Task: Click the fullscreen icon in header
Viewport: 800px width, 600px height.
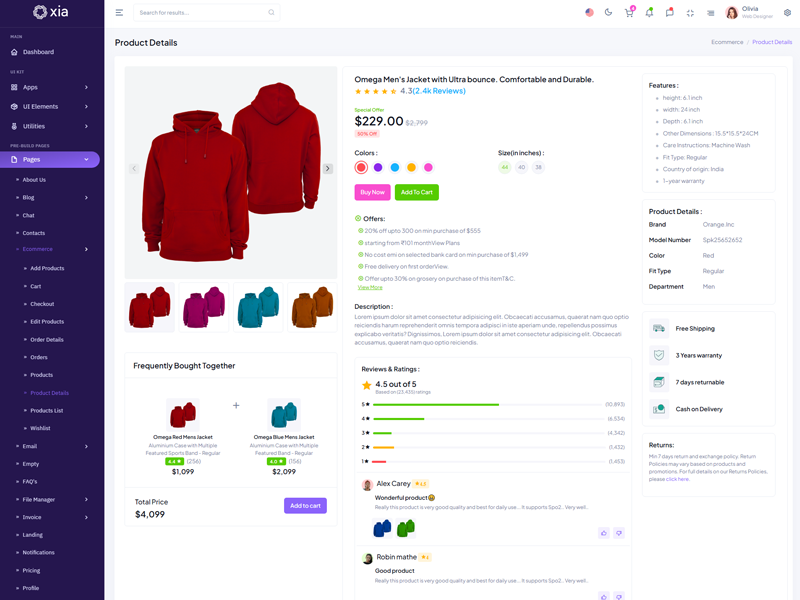Action: click(x=690, y=13)
